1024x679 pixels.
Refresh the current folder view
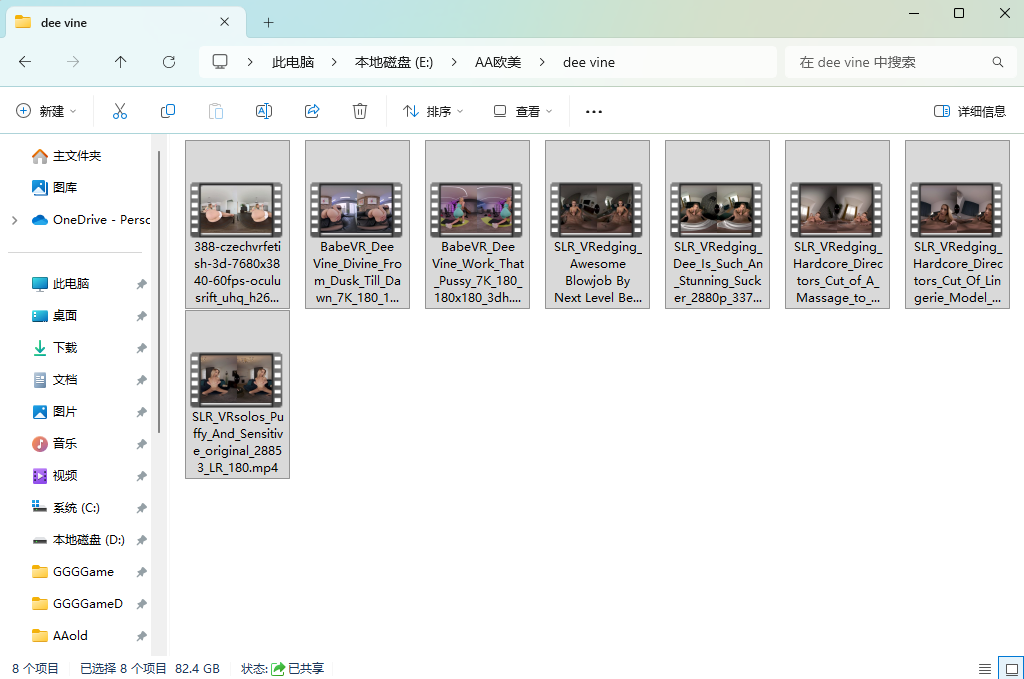click(x=169, y=62)
